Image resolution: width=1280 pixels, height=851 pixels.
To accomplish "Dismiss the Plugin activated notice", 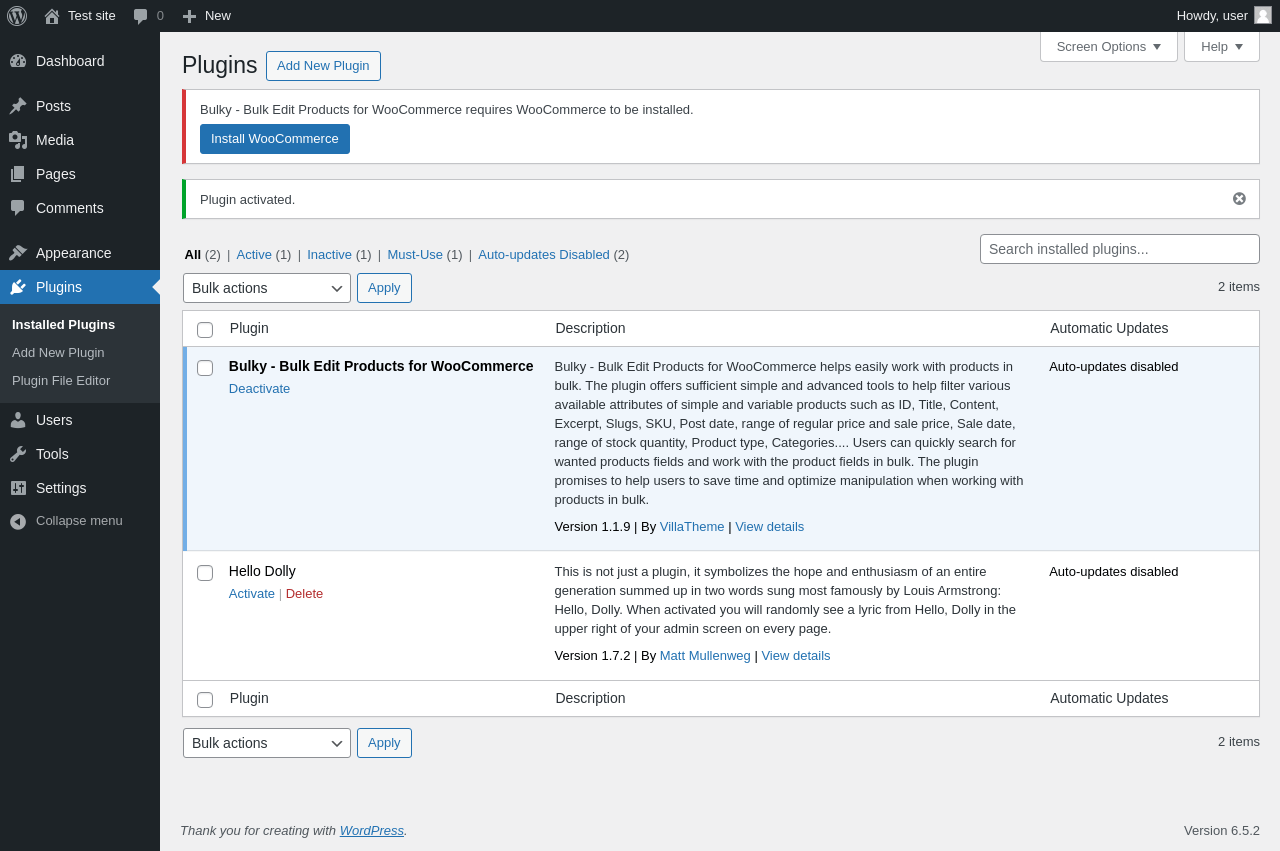I will point(1239,199).
